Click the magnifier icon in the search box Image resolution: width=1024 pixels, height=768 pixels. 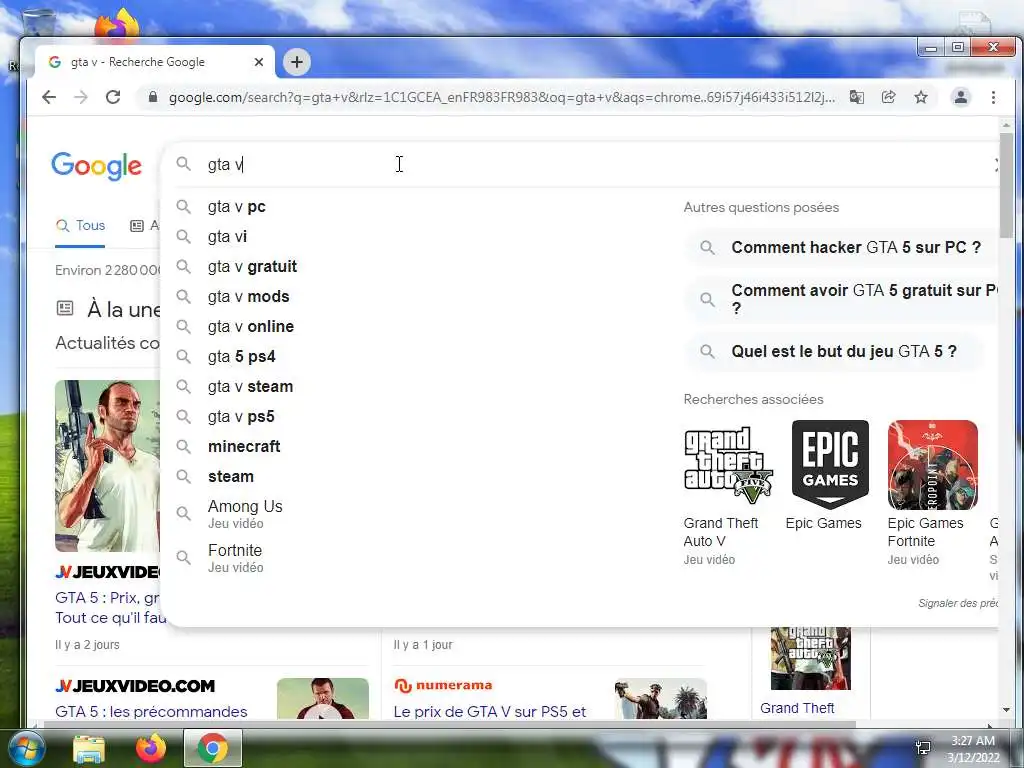click(184, 164)
